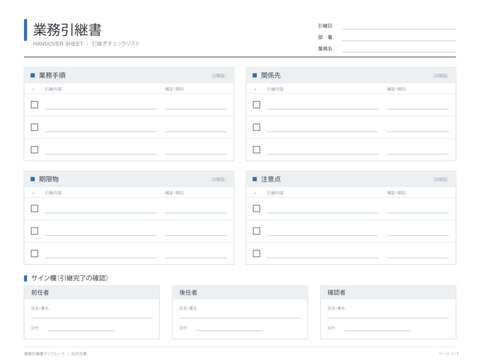Check the second row box in 関係先
The image size is (480, 360).
coord(256,127)
